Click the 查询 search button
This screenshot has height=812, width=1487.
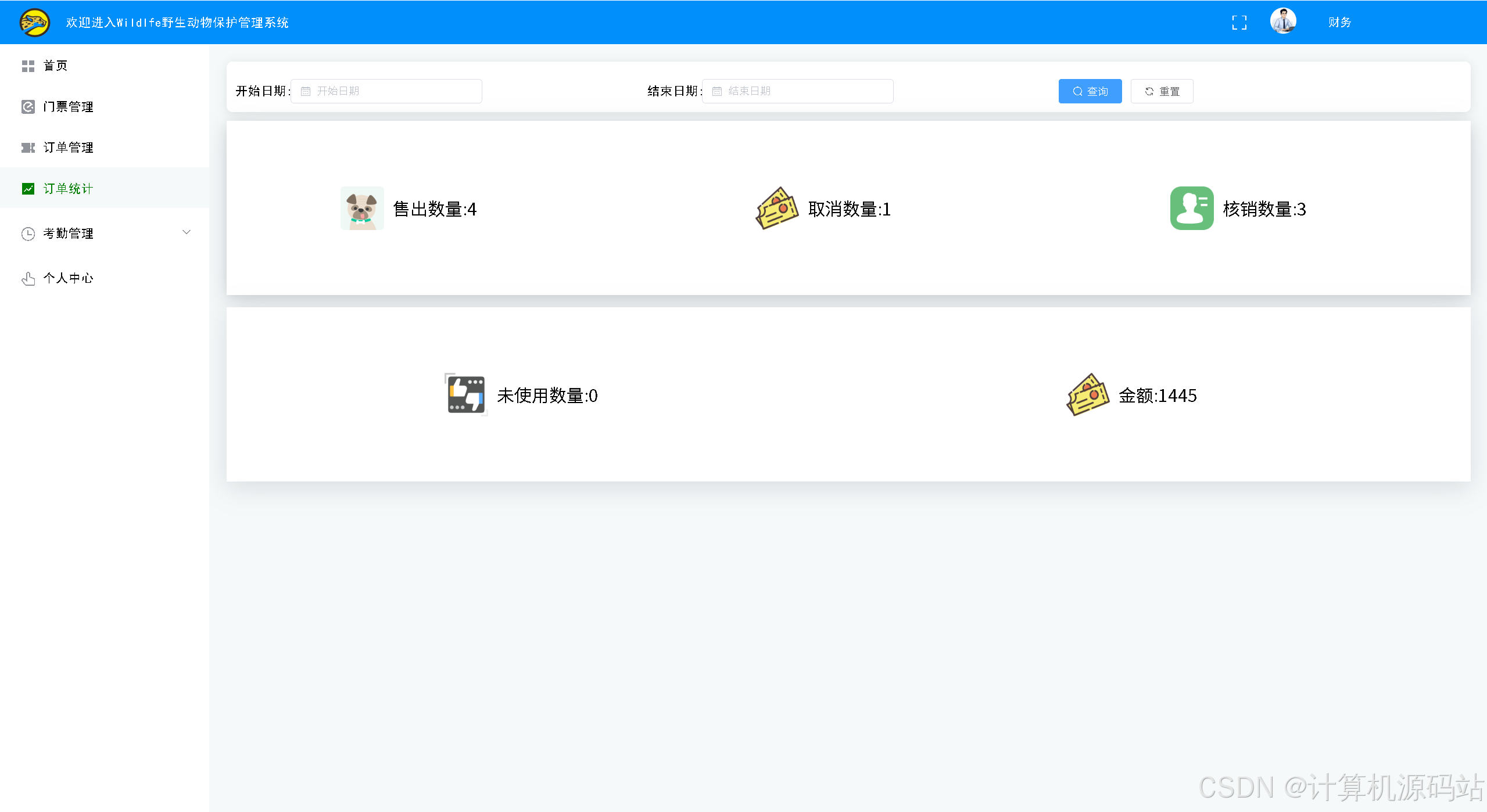coord(1090,91)
